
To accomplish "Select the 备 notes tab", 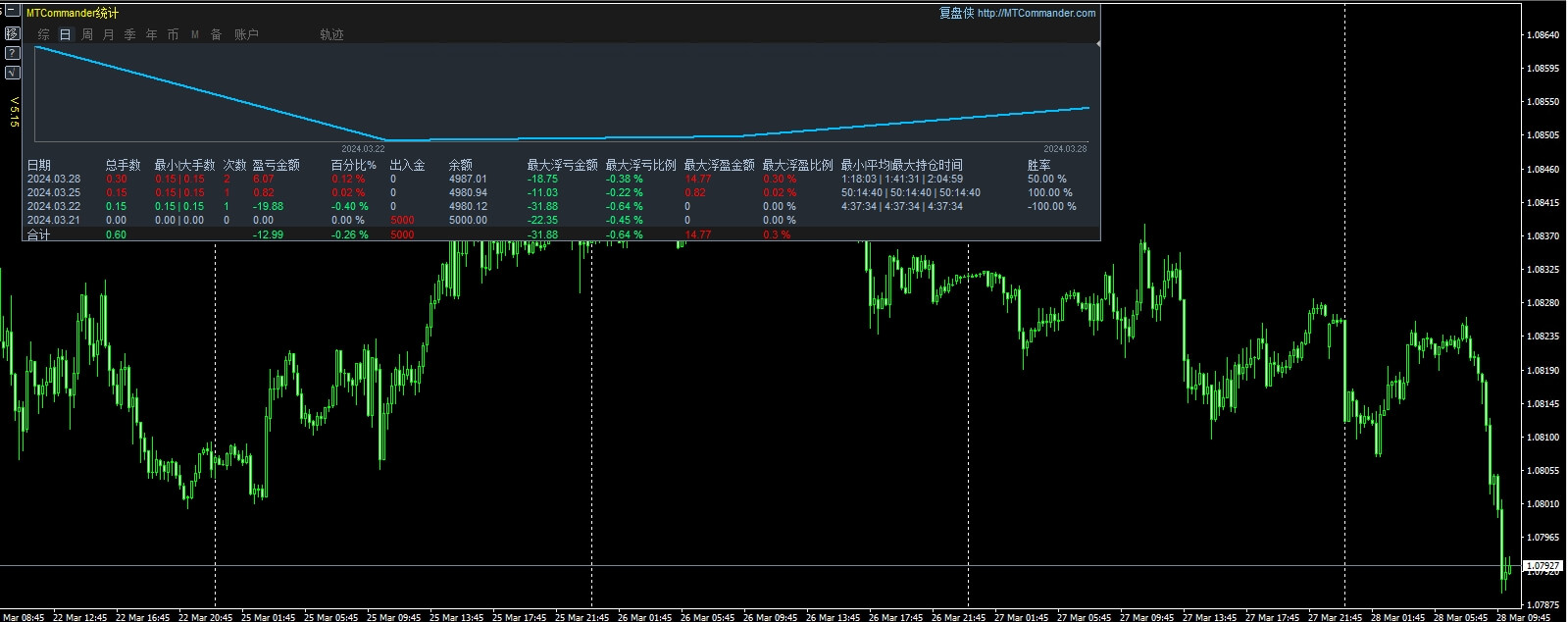I will click(217, 34).
